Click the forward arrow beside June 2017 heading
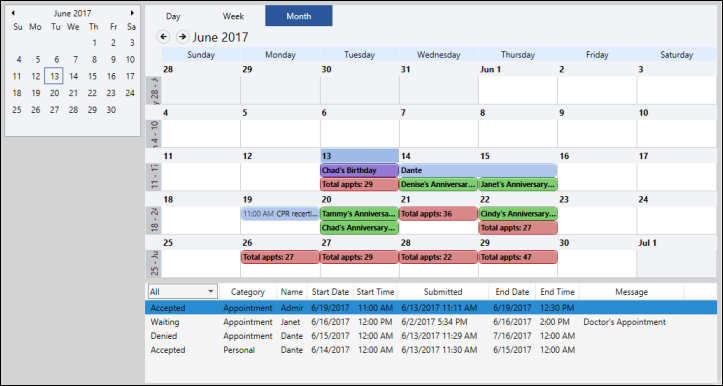The height and width of the screenshot is (386, 723). point(183,36)
